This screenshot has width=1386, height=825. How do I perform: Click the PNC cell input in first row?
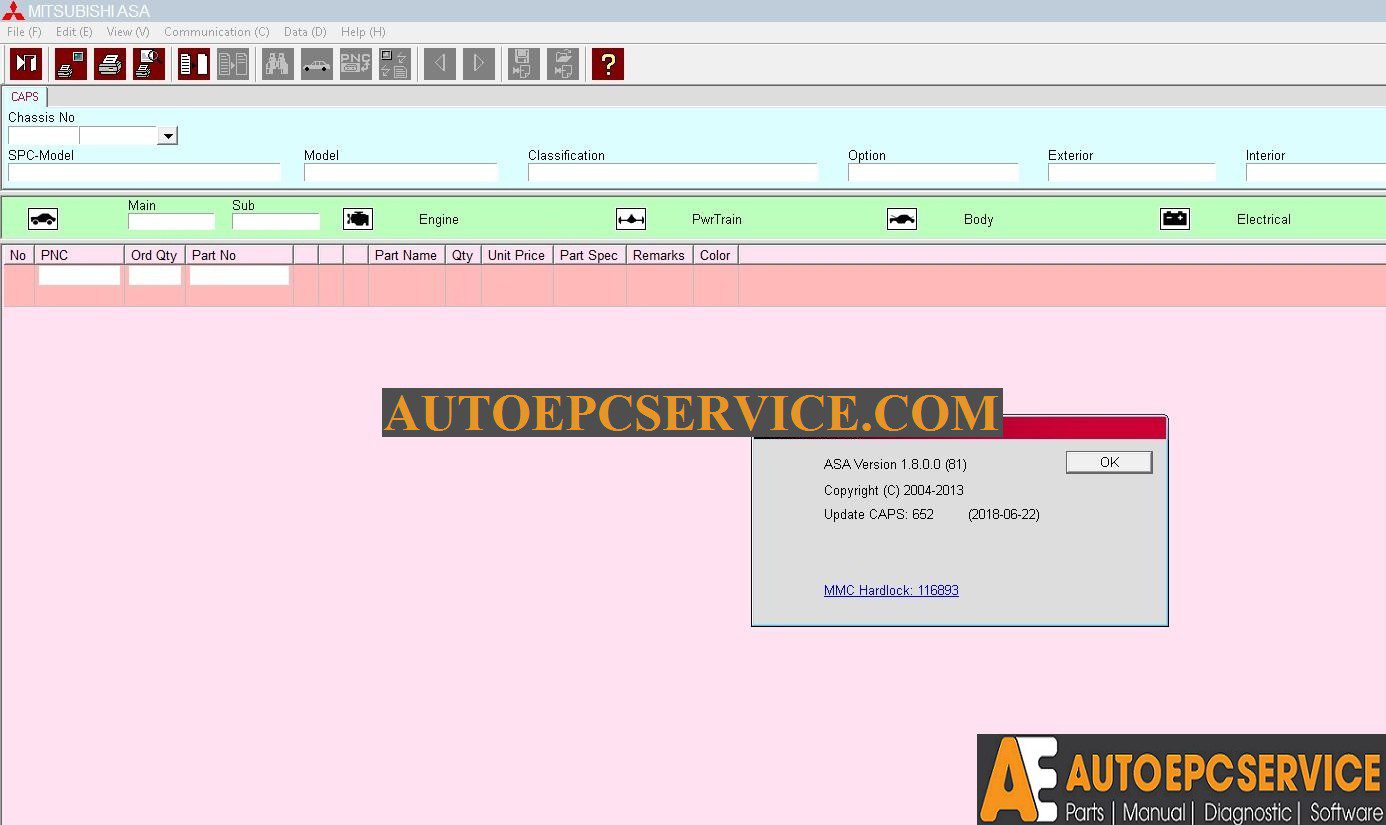click(79, 275)
